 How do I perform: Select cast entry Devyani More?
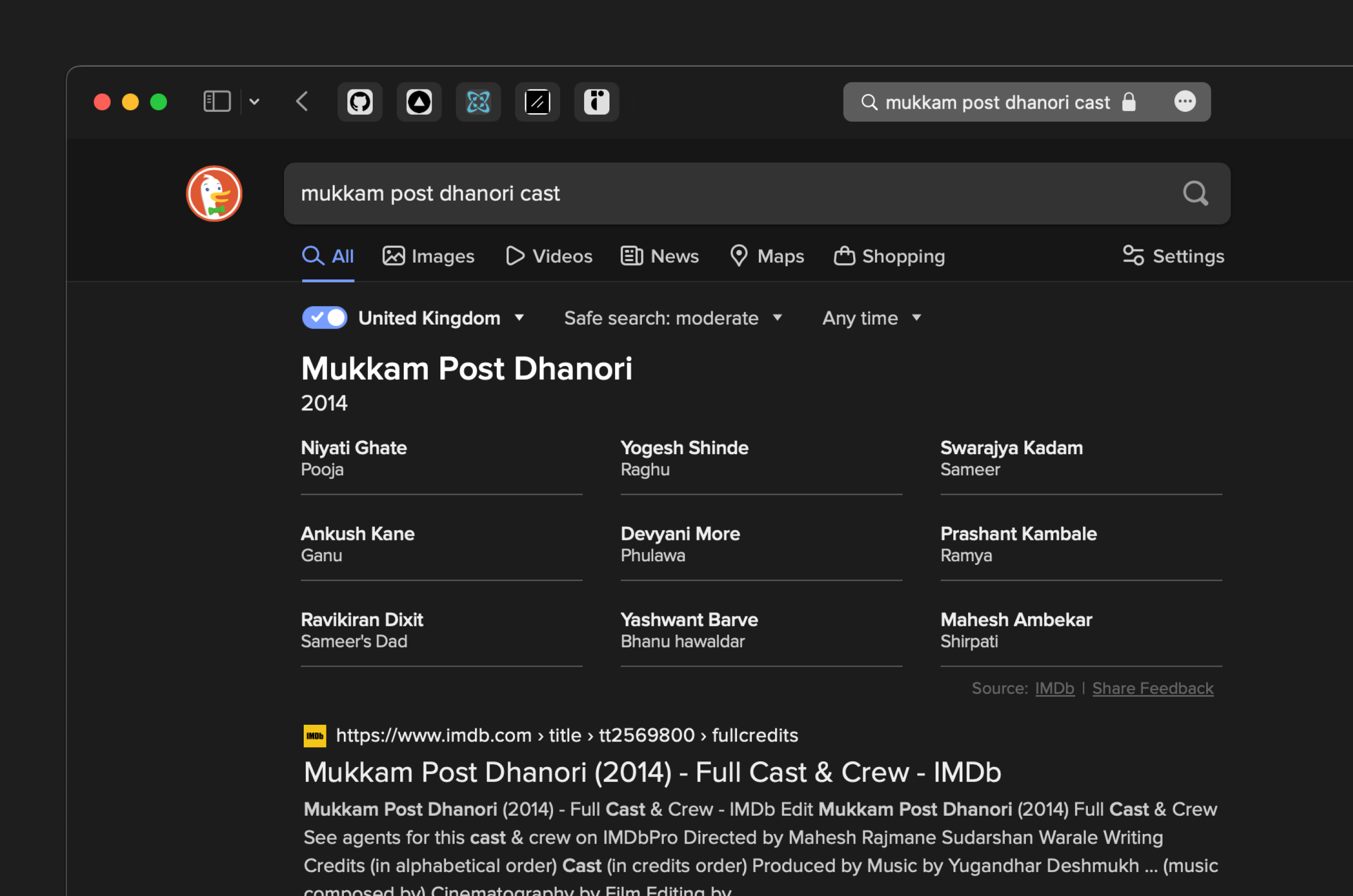tap(761, 544)
